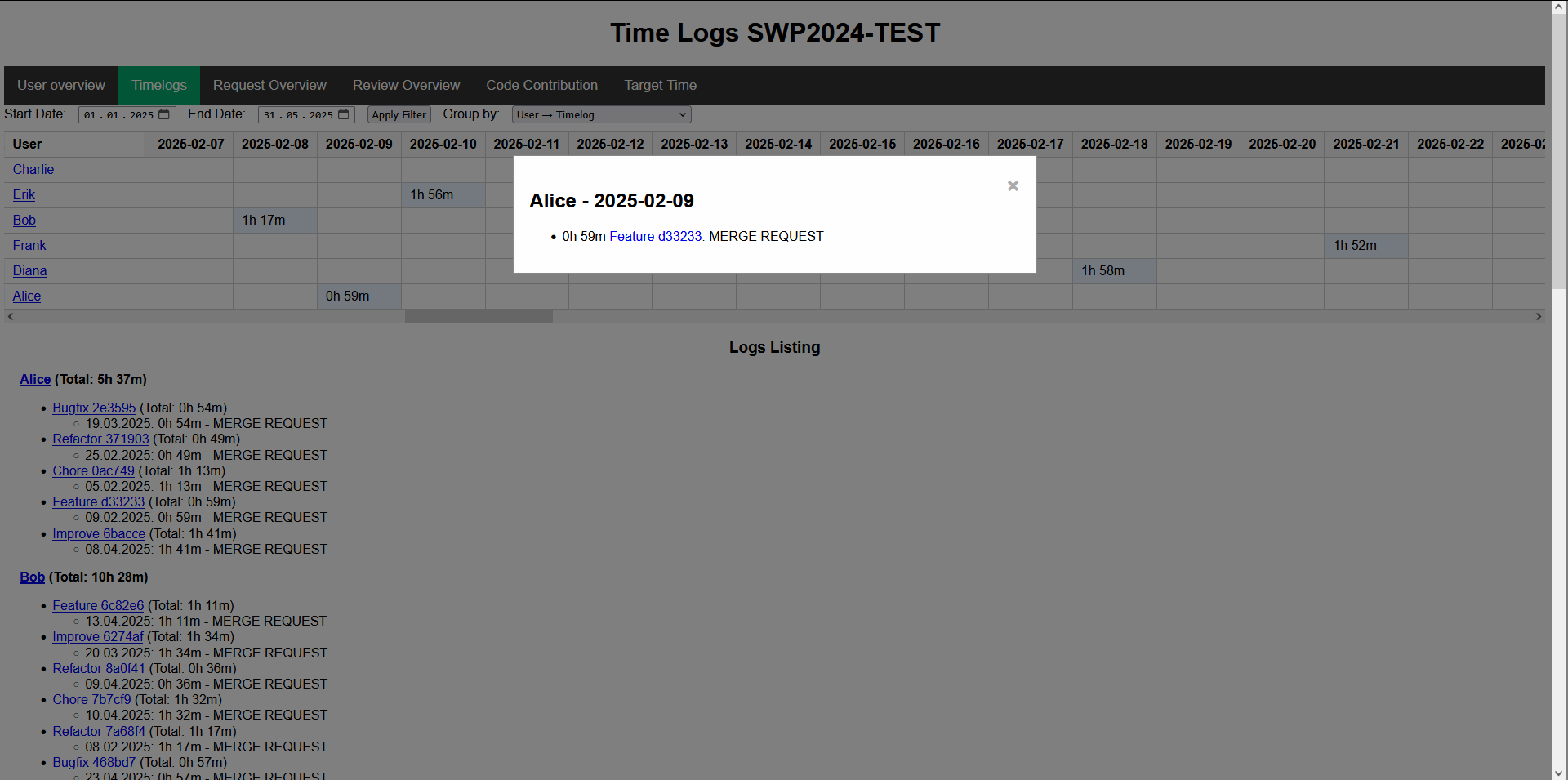Go to Code Contribution tab
This screenshot has height=780, width=1568.
pos(541,86)
